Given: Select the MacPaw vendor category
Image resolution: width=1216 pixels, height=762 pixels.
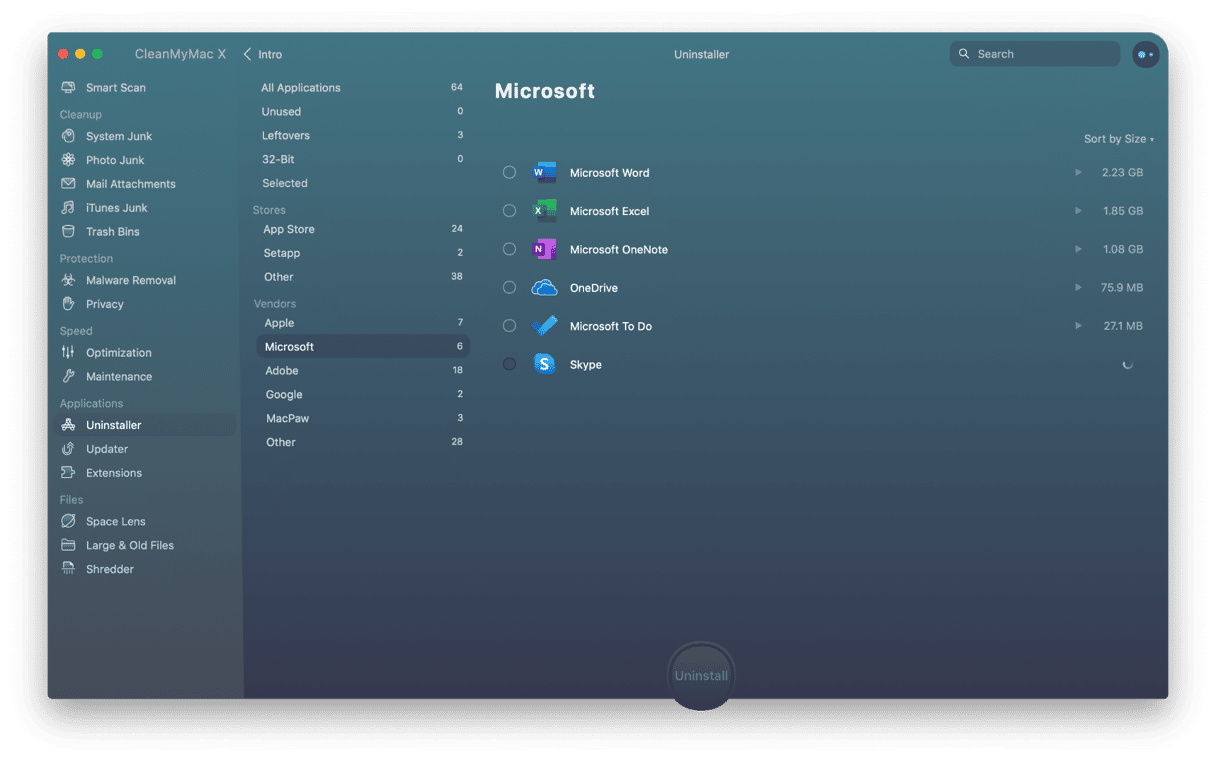Looking at the screenshot, I should coord(362,419).
